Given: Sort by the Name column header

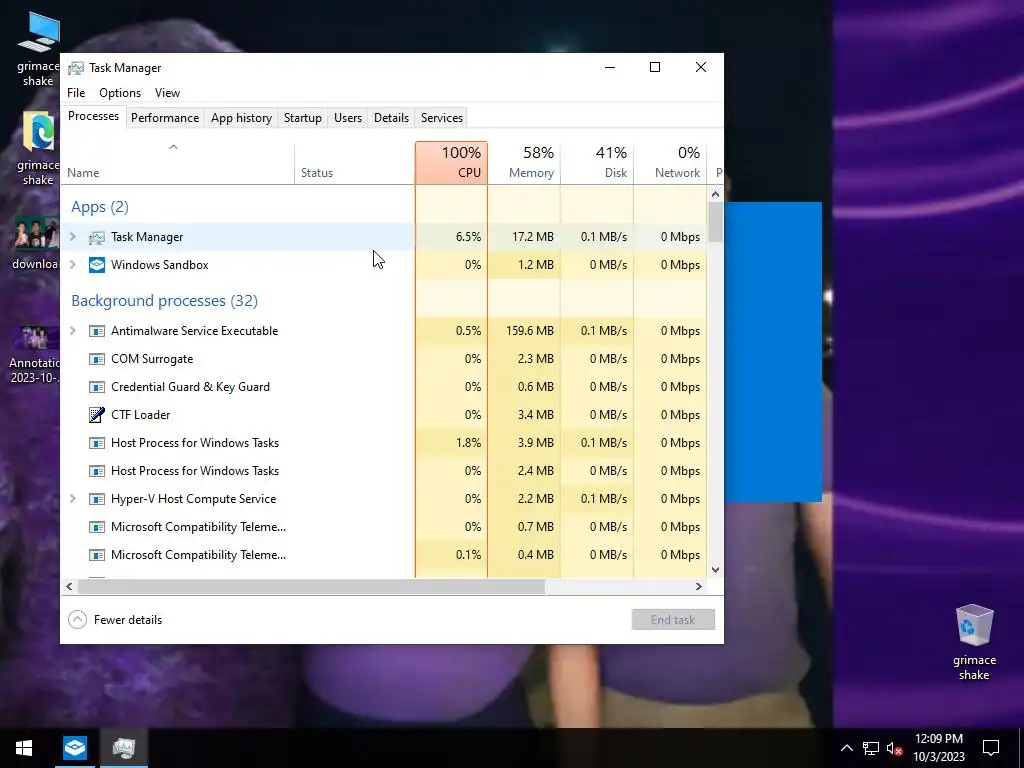Looking at the screenshot, I should (x=178, y=163).
